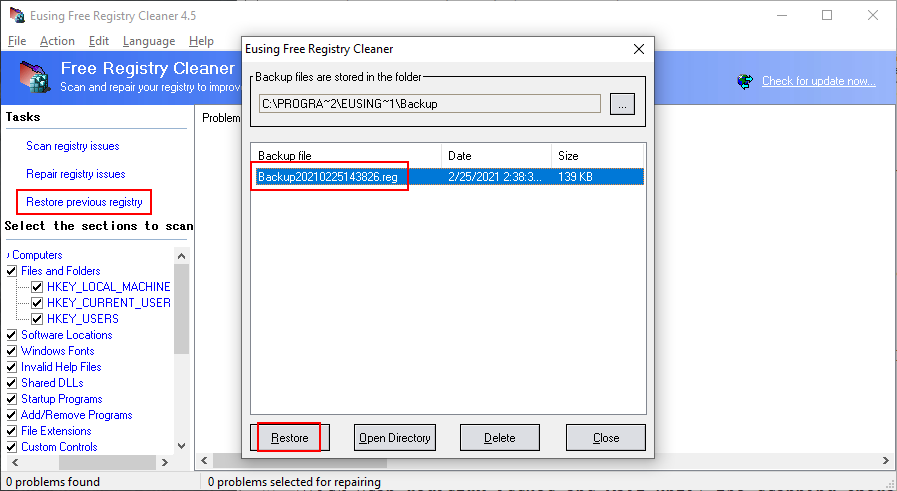This screenshot has height=491, width=897.
Task: Click the Eusing app icon in title bar
Action: pyautogui.click(x=17, y=15)
